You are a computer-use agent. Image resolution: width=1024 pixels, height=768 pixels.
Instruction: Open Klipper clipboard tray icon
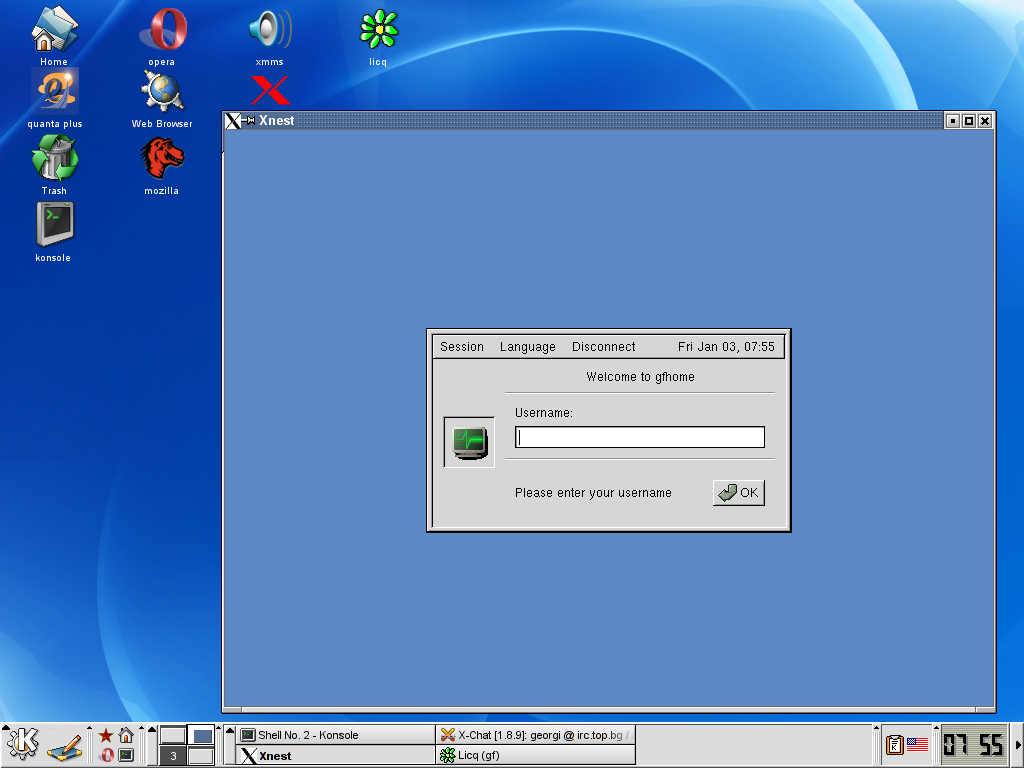click(x=895, y=744)
